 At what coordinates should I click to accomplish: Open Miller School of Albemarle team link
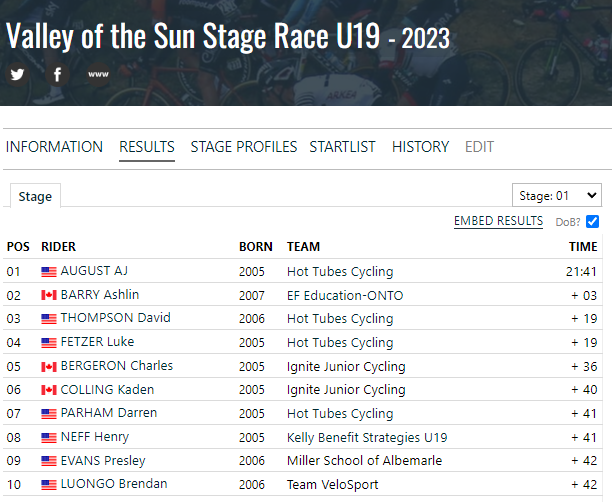(365, 461)
